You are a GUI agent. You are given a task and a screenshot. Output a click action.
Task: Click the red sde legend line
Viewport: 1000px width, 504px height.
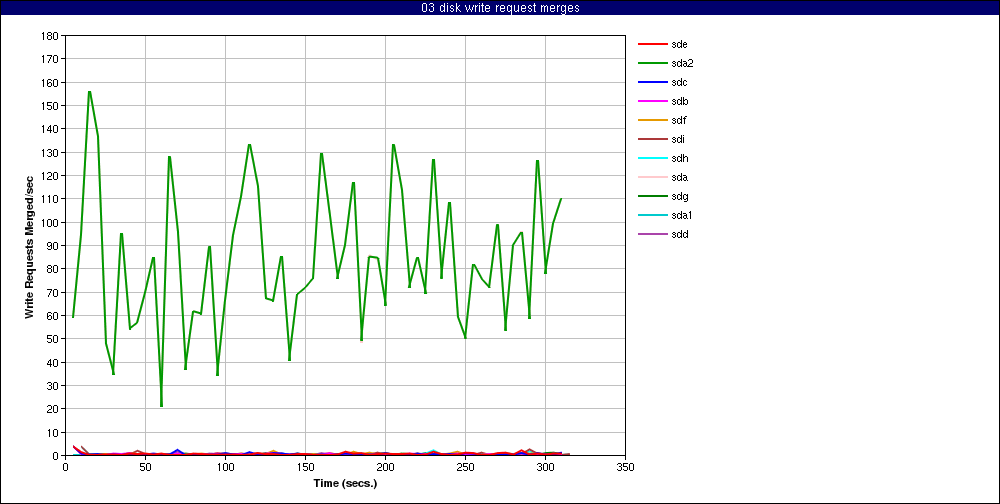tap(652, 45)
